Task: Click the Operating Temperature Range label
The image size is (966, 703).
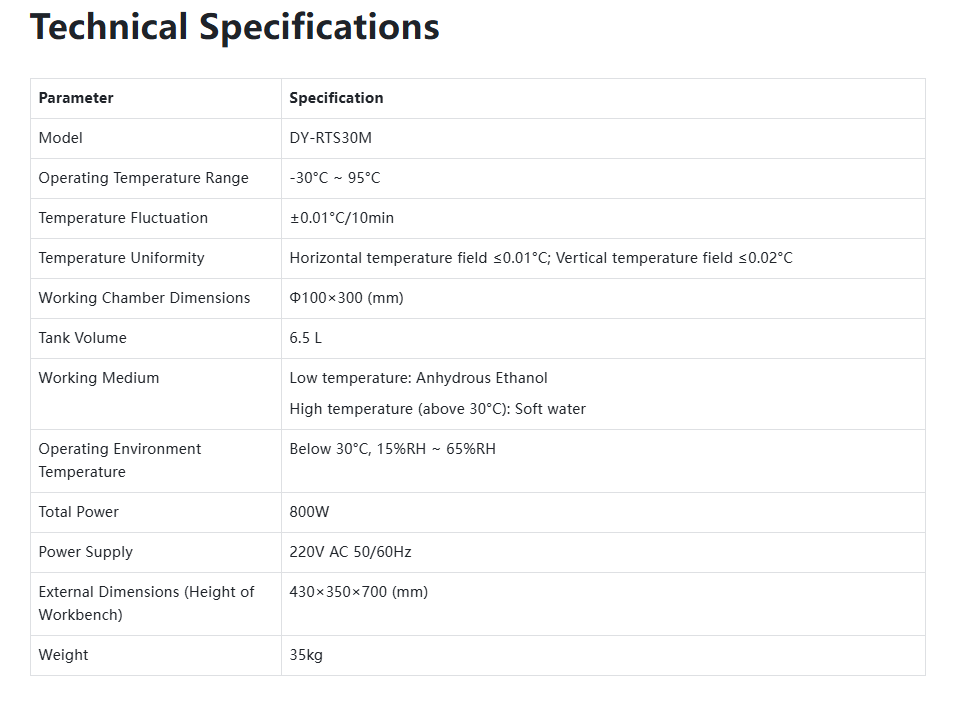Action: [144, 178]
